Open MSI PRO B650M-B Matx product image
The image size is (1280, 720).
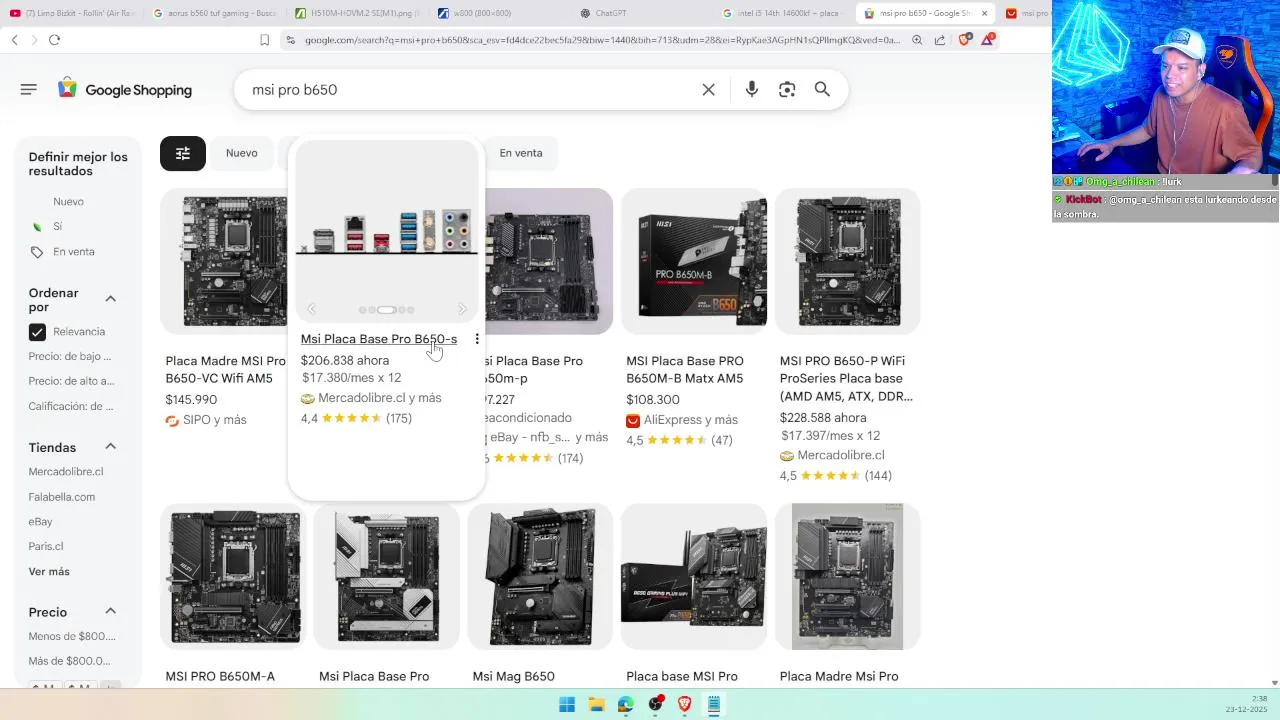point(694,262)
